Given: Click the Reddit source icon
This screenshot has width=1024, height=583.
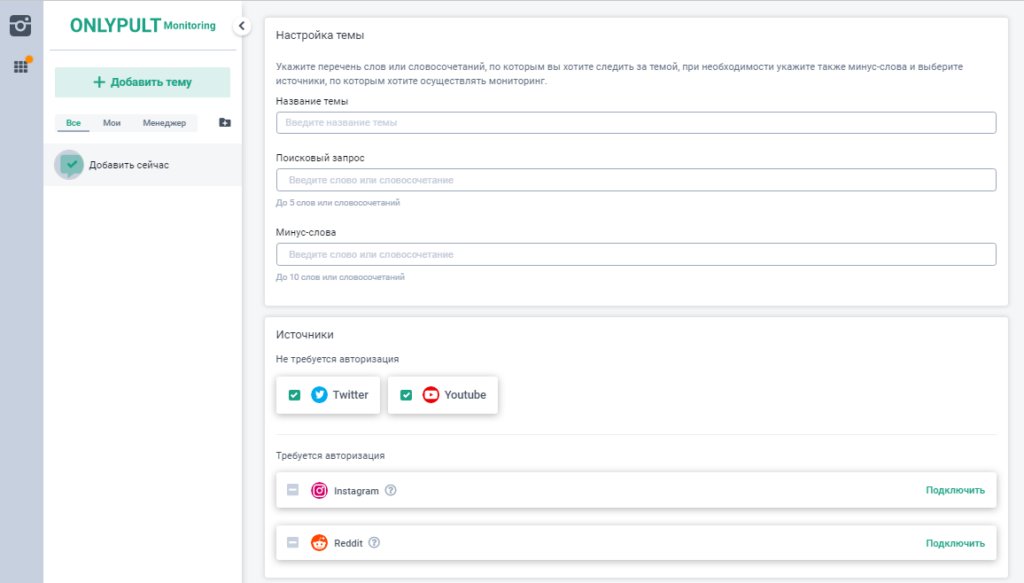Looking at the screenshot, I should coord(319,543).
